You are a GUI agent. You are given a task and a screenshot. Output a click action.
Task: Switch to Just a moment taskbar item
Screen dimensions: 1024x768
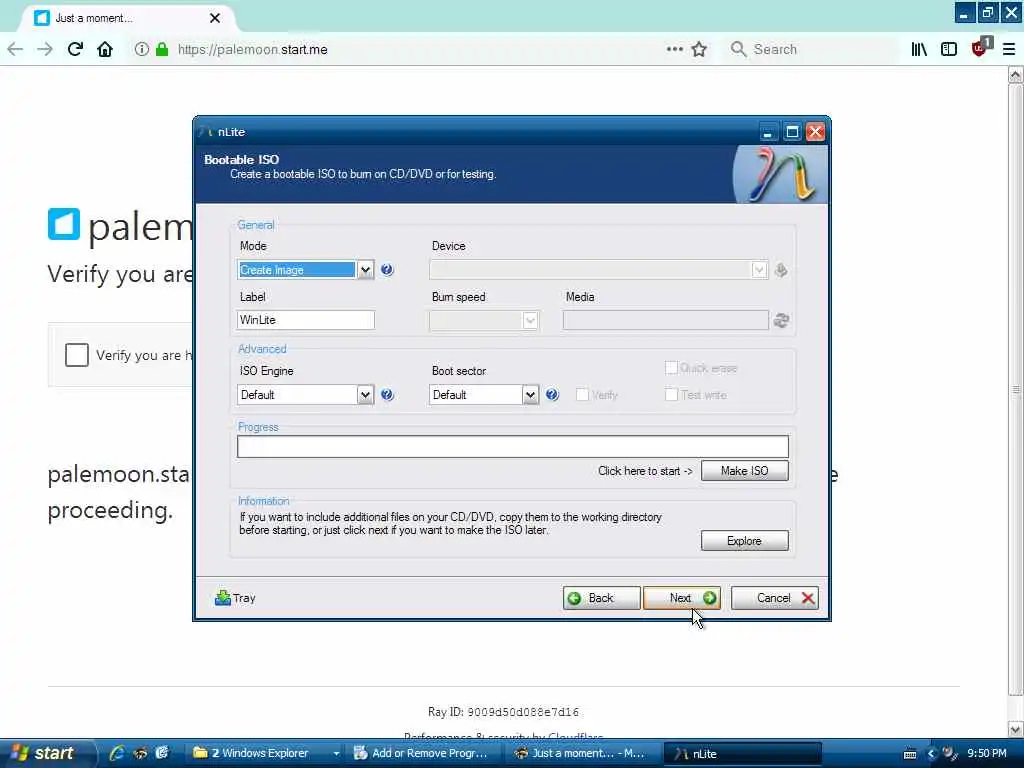(584, 753)
